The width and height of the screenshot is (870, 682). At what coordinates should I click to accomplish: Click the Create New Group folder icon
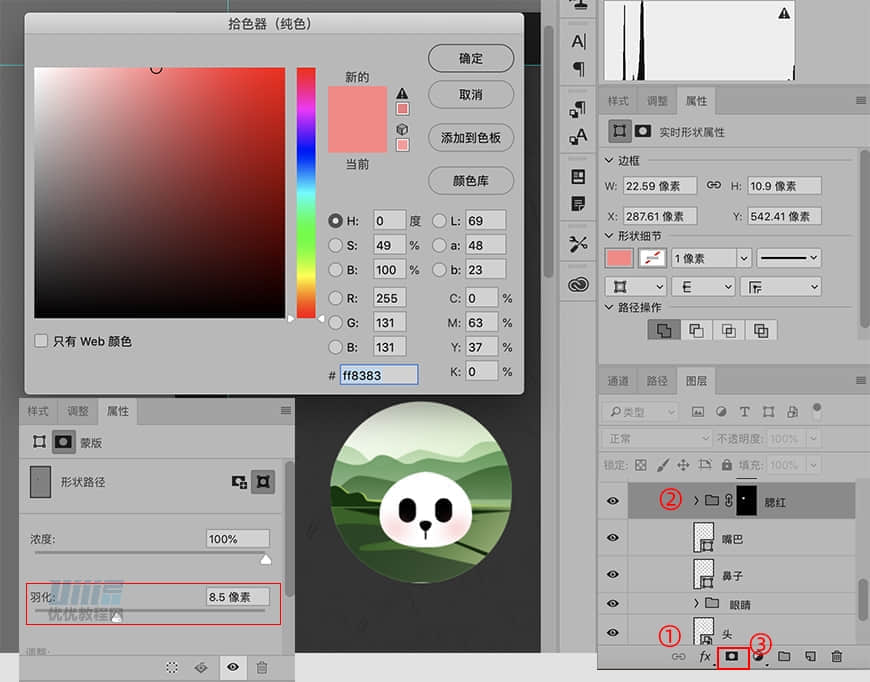(x=785, y=657)
